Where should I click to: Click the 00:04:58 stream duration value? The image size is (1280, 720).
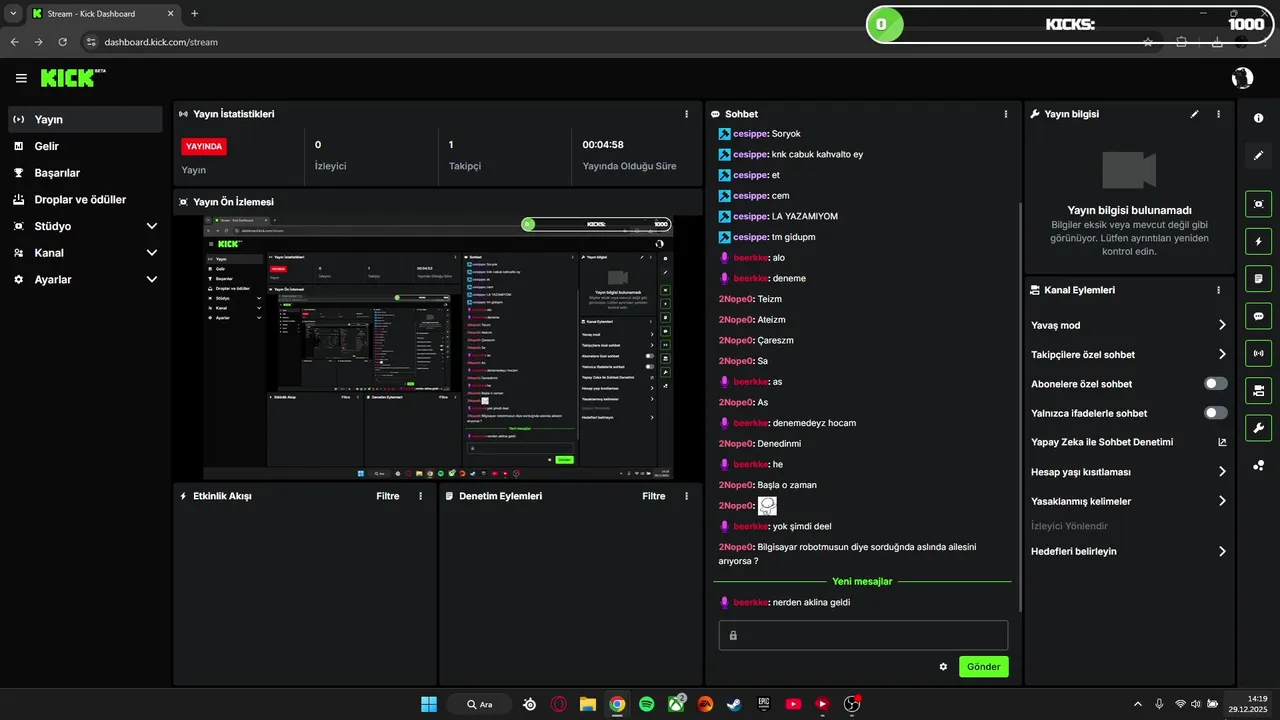[x=603, y=145]
